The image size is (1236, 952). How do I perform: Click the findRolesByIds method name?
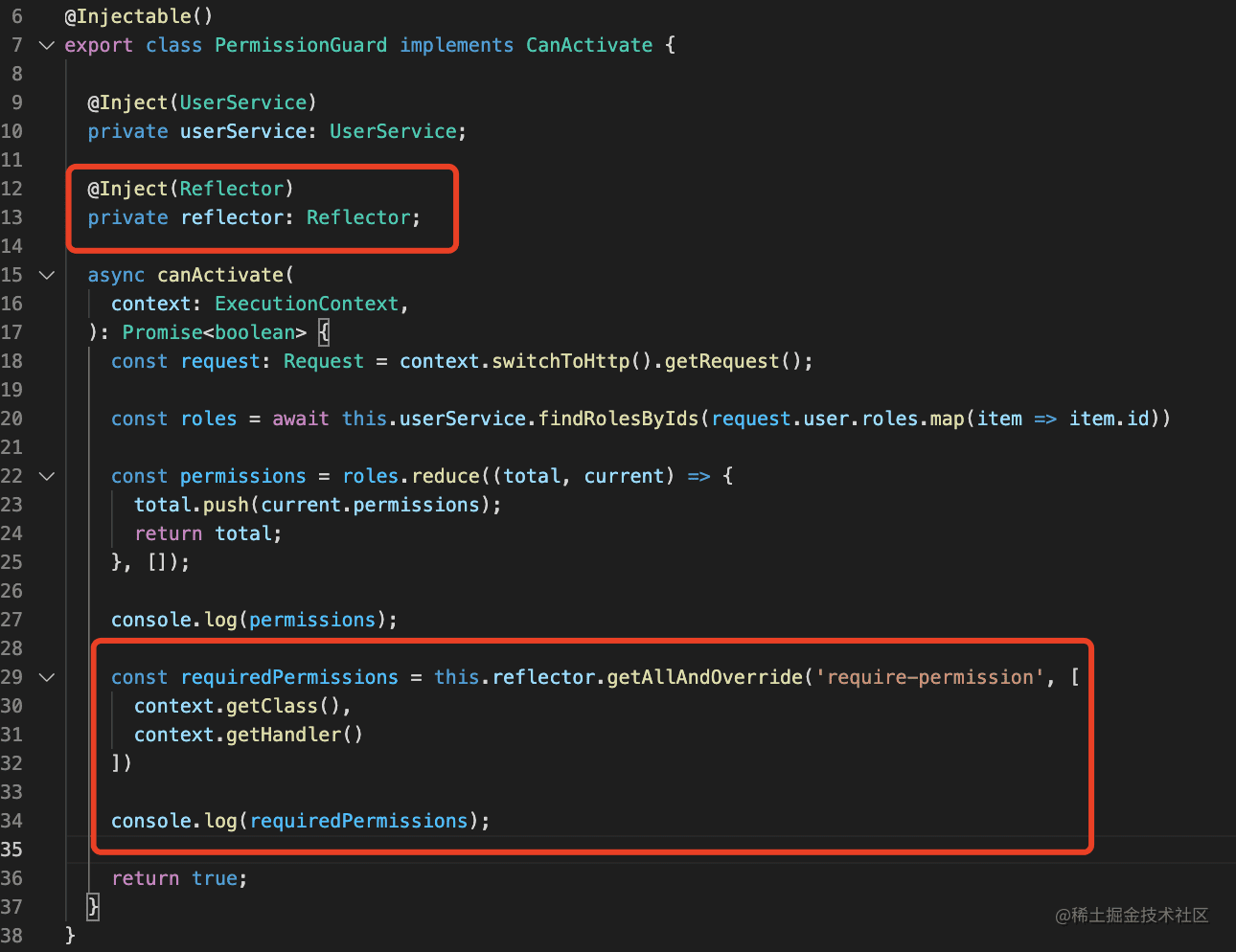click(618, 419)
